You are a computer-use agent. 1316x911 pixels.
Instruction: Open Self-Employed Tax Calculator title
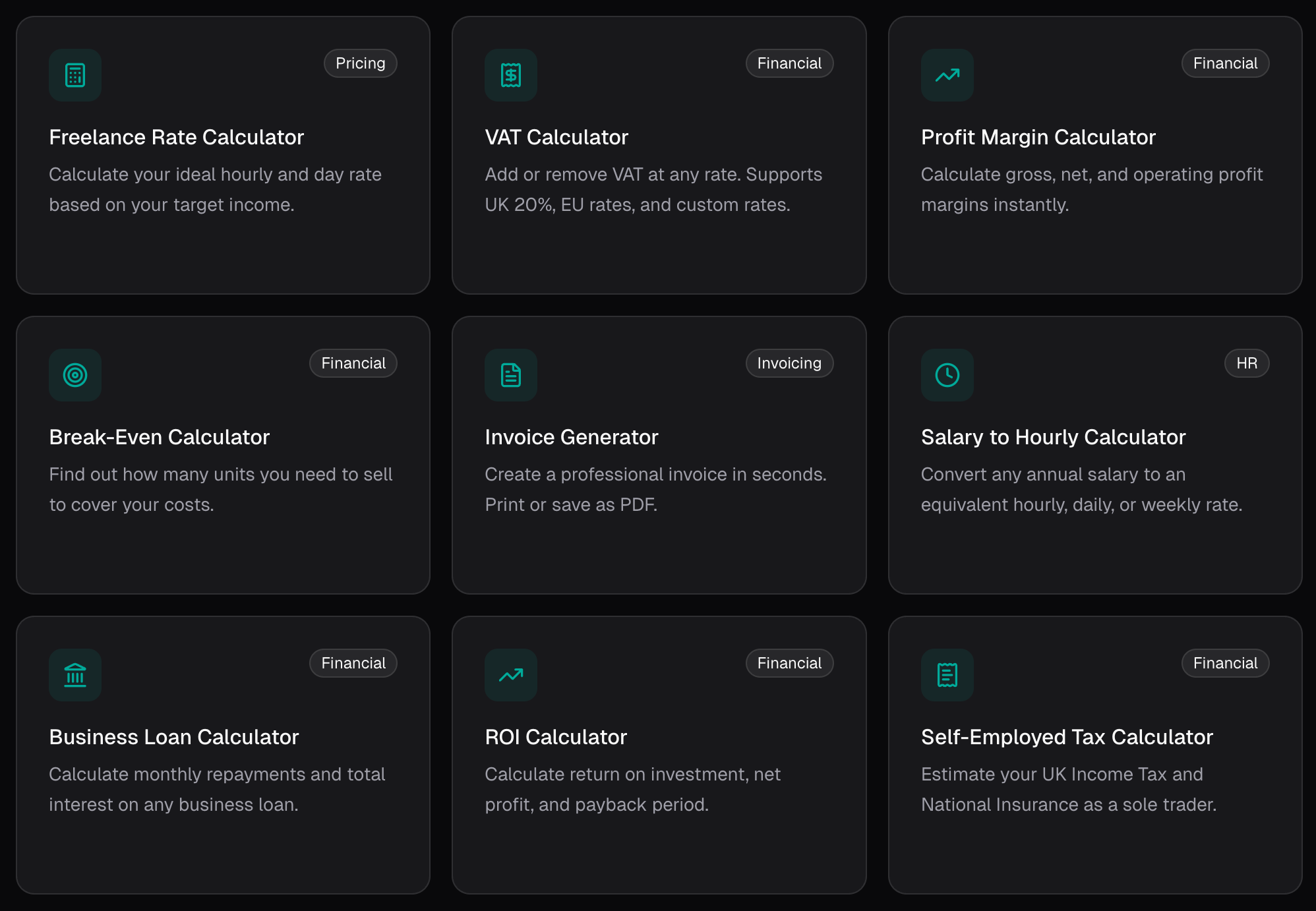click(x=1066, y=737)
